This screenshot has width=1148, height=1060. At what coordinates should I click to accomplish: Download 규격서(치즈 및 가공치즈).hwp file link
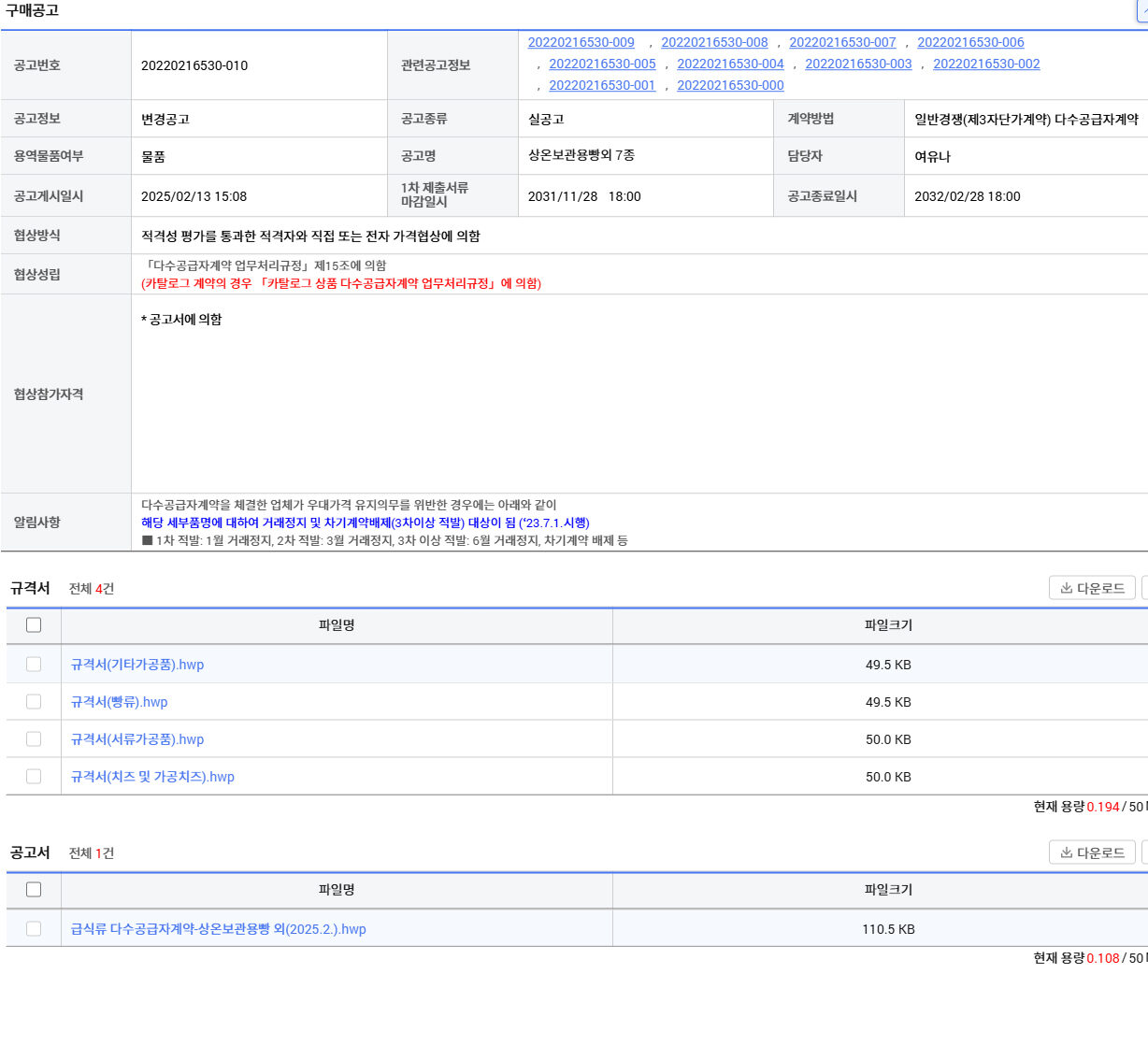pyautogui.click(x=152, y=777)
